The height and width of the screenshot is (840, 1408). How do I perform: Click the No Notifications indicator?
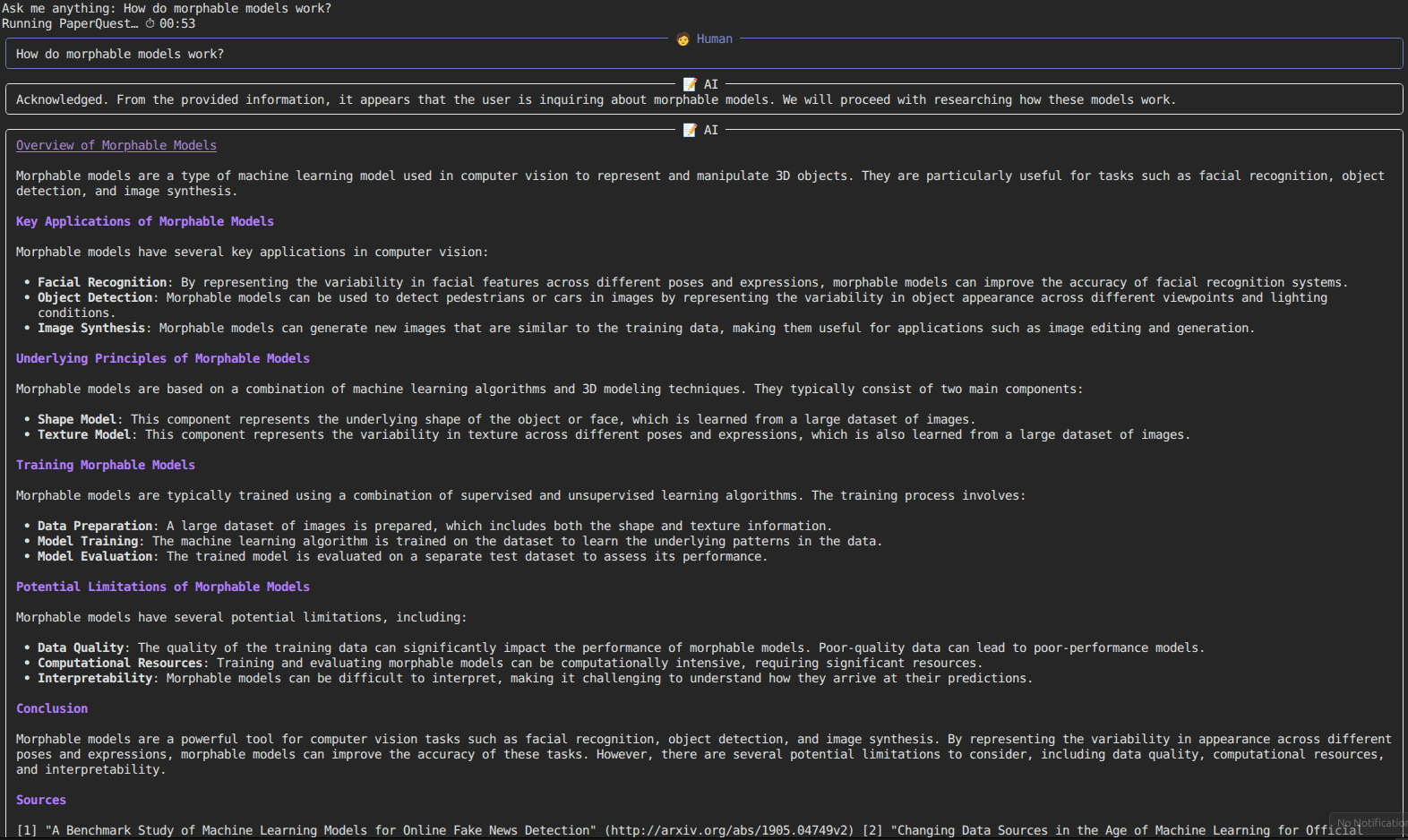(1370, 823)
